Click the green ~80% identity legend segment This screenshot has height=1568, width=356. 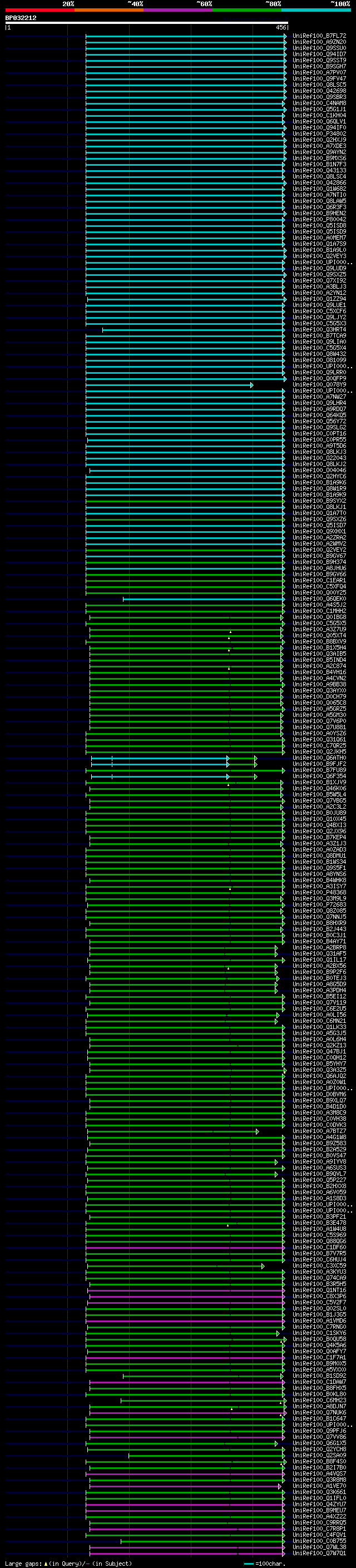[x=247, y=10]
